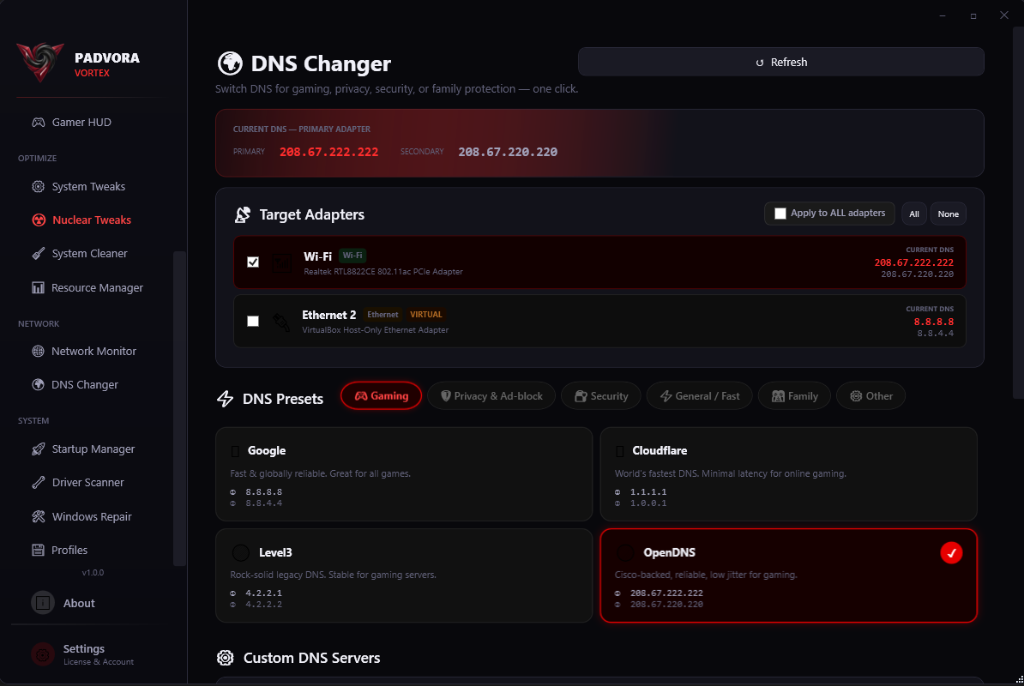
Task: Open System Cleaner page
Action: click(91, 253)
